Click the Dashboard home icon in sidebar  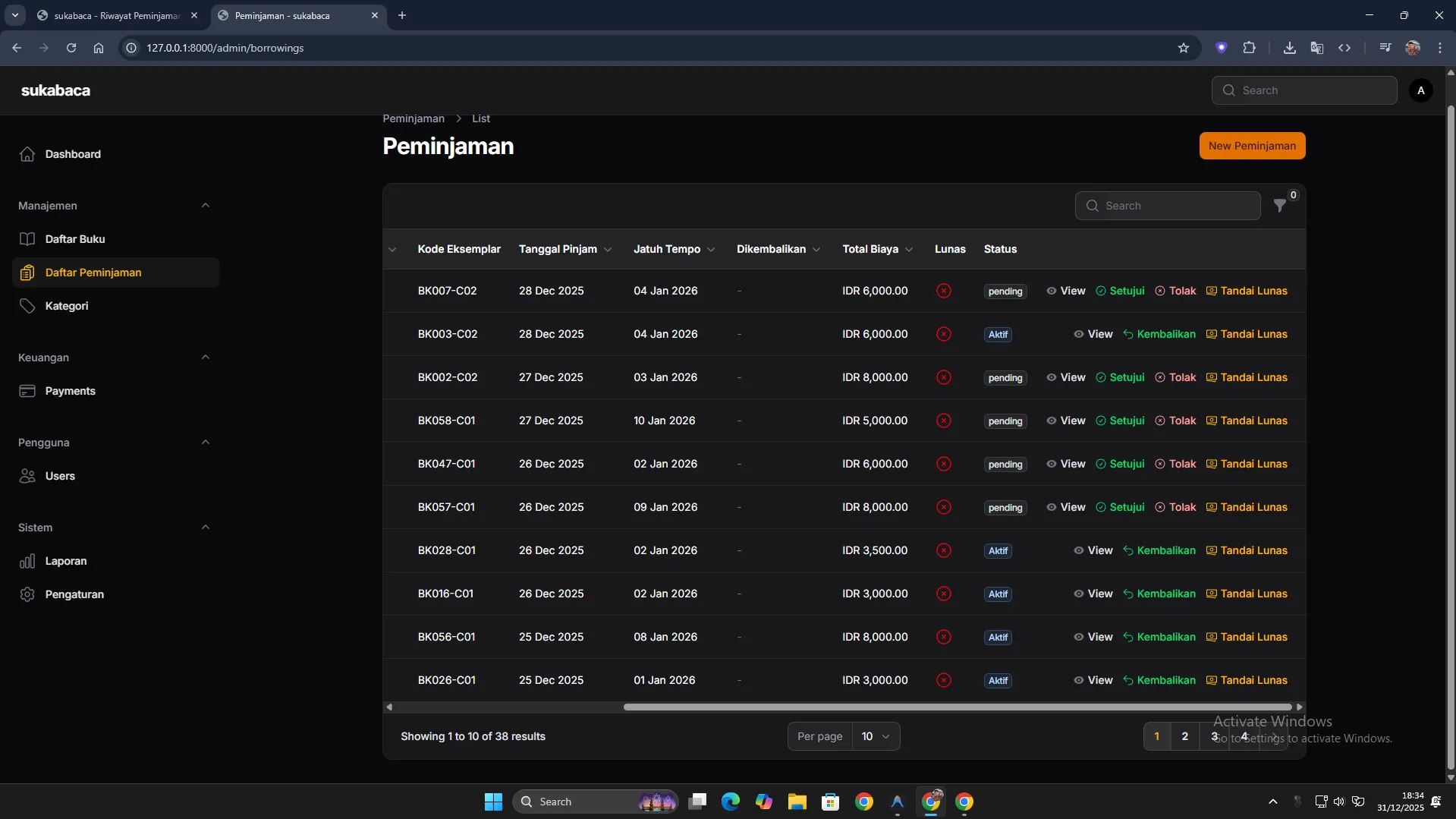(x=27, y=154)
